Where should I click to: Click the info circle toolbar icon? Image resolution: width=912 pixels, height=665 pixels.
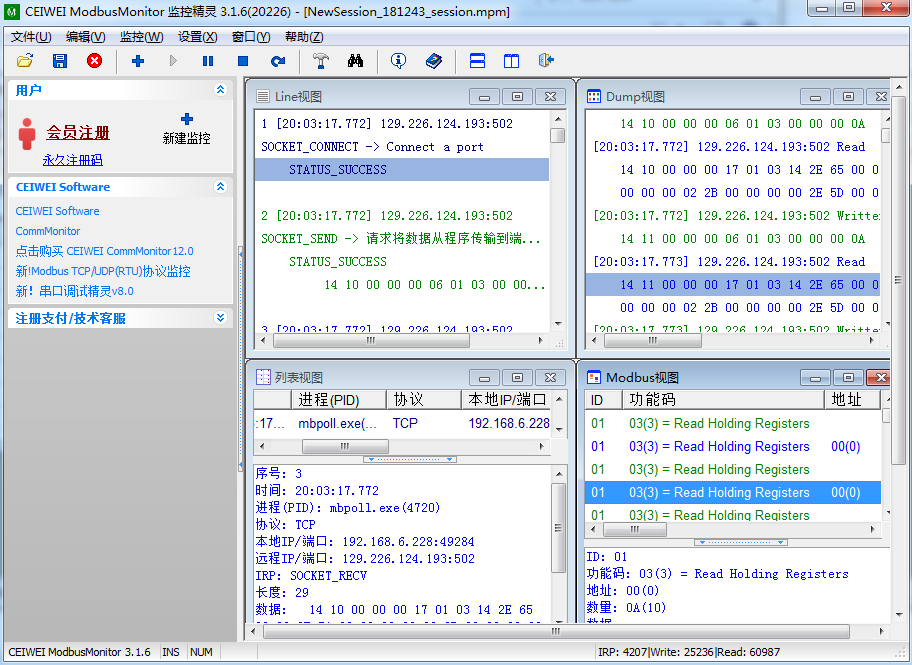[398, 61]
